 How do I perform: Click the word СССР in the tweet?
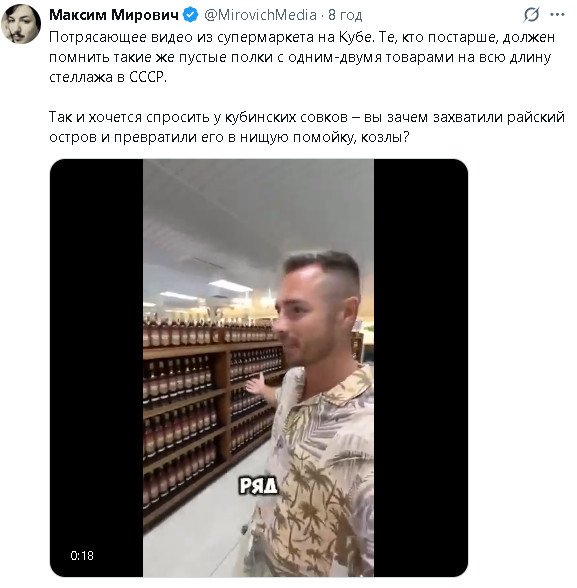coord(147,77)
